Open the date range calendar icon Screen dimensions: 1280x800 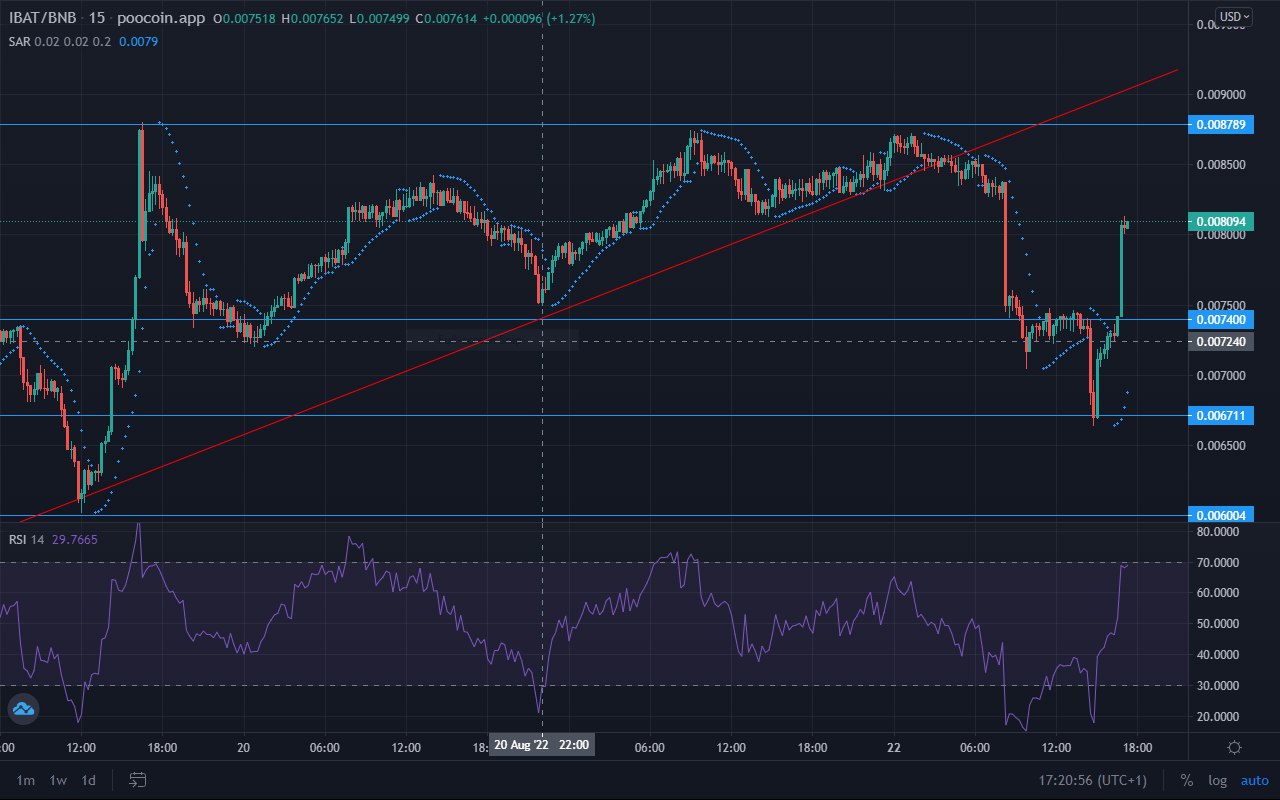pyautogui.click(x=137, y=780)
